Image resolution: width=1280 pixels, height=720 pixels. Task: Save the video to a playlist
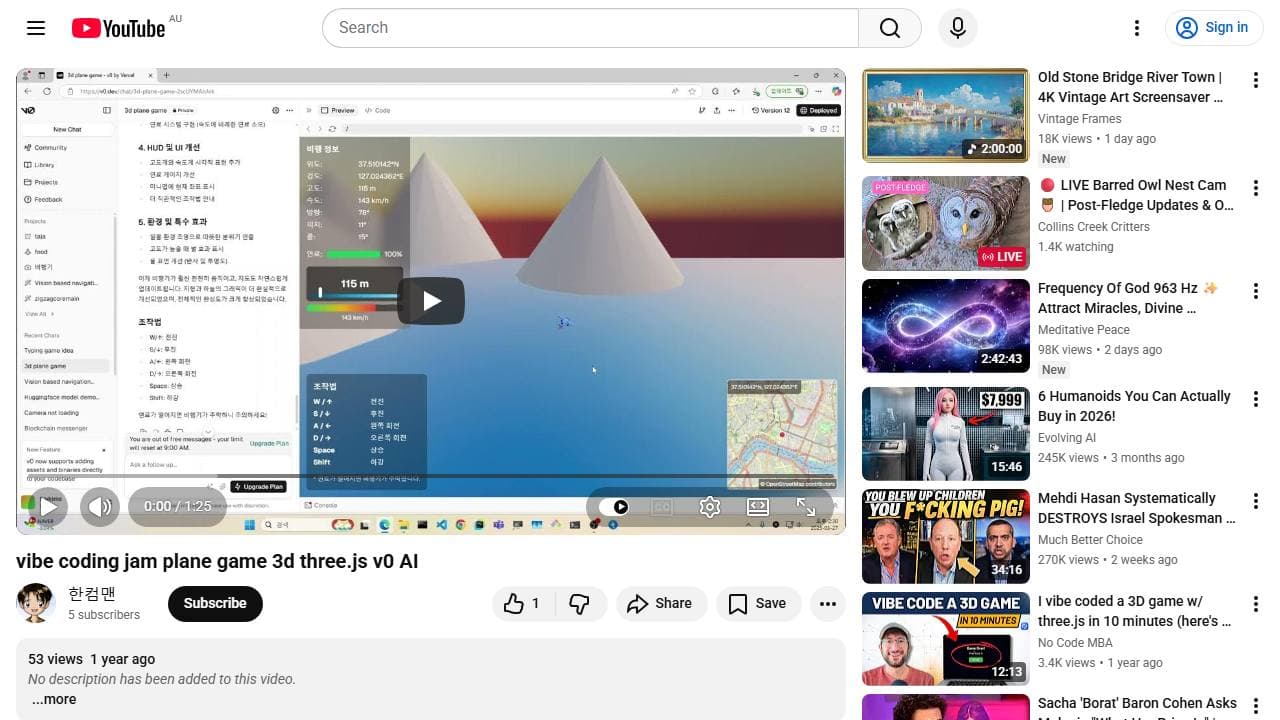[757, 603]
